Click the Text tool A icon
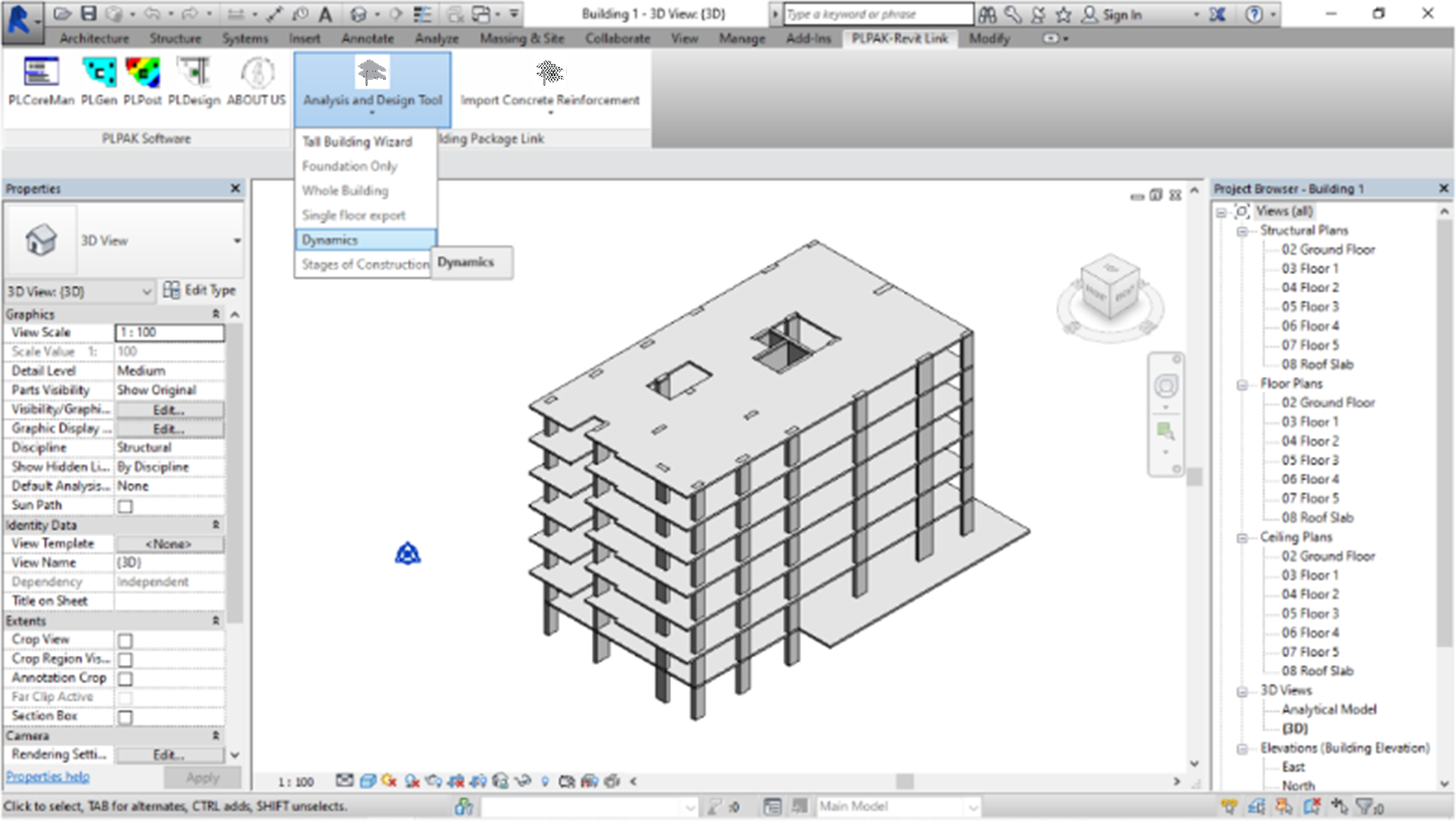Screen dimensions: 1456x822 tap(325, 14)
